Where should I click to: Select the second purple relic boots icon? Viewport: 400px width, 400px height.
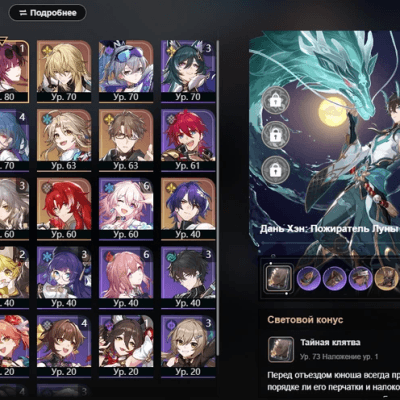click(x=334, y=278)
